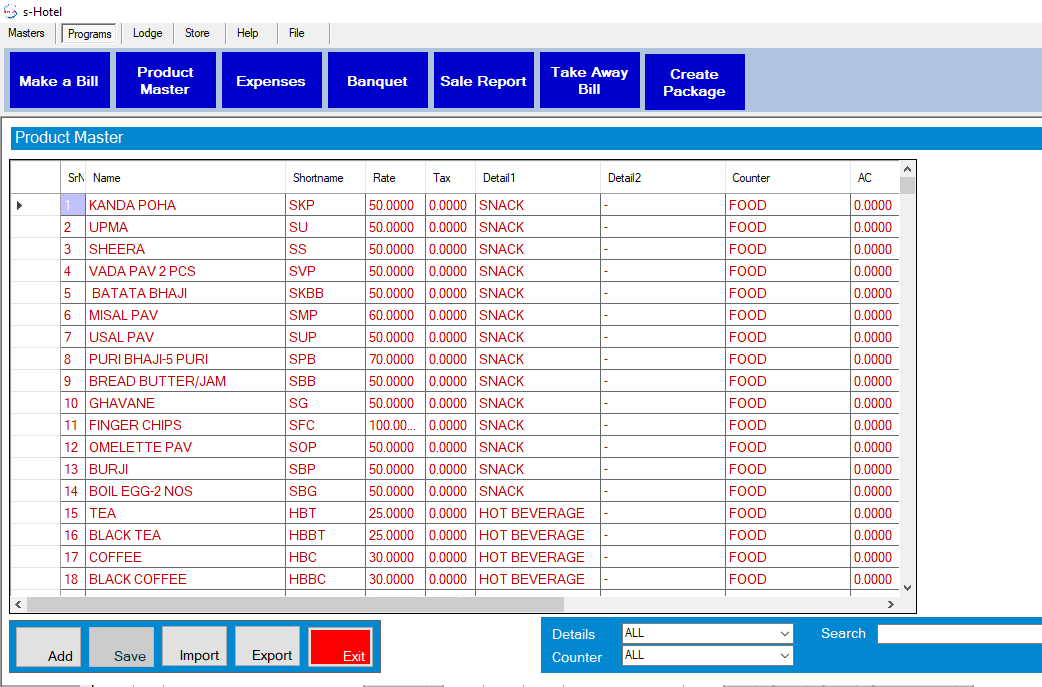Open the Product Master toolbar button
This screenshot has height=687, width=1042.
(x=165, y=81)
